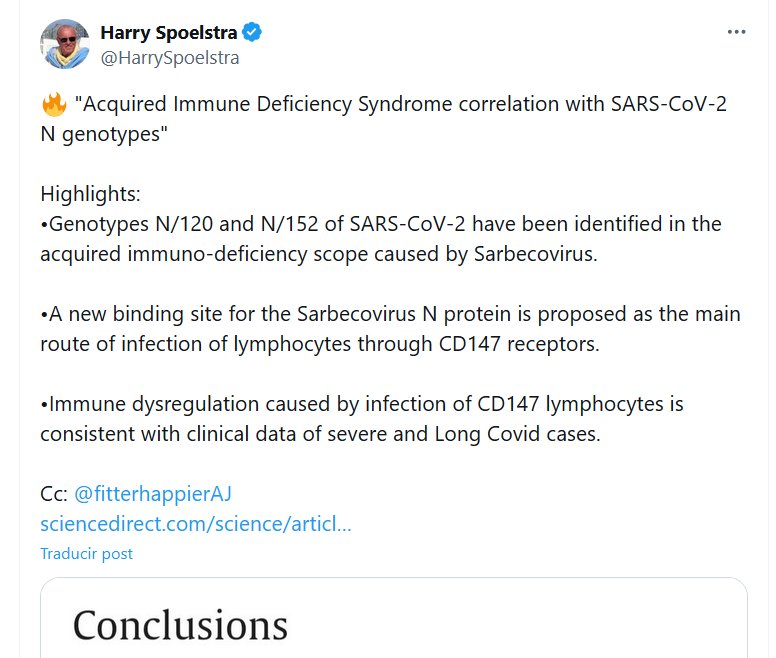Click the Traducir post button
This screenshot has height=658, width=776.
point(86,553)
